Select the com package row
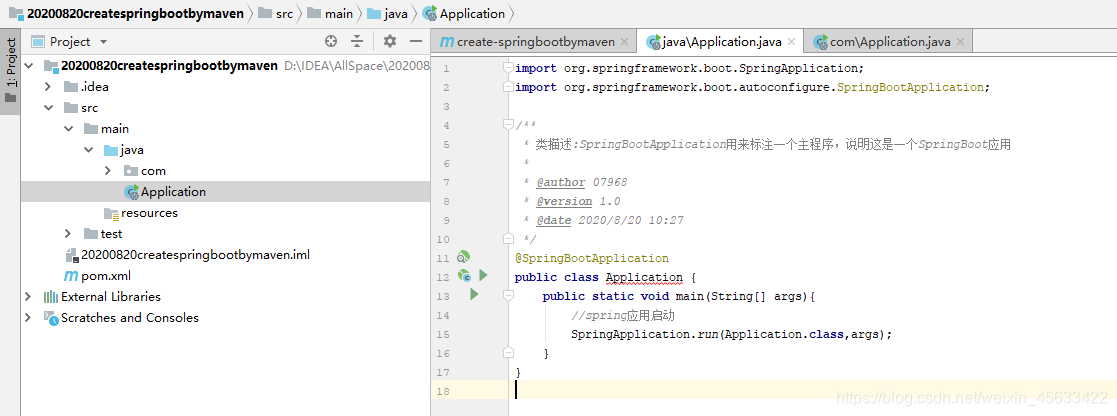This screenshot has height=416, width=1117. tap(225, 171)
